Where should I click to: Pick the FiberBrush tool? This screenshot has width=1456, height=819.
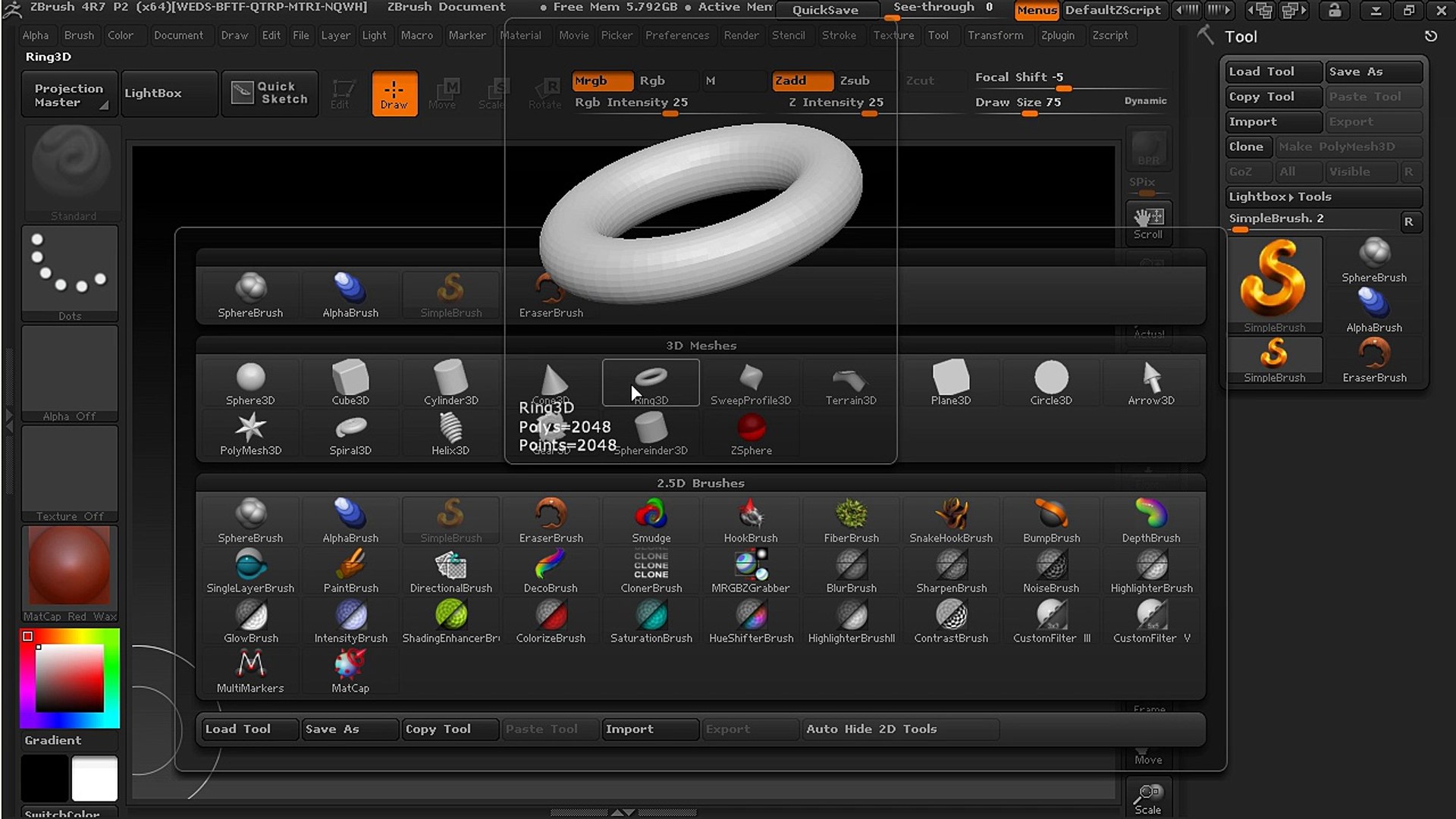pos(851,521)
